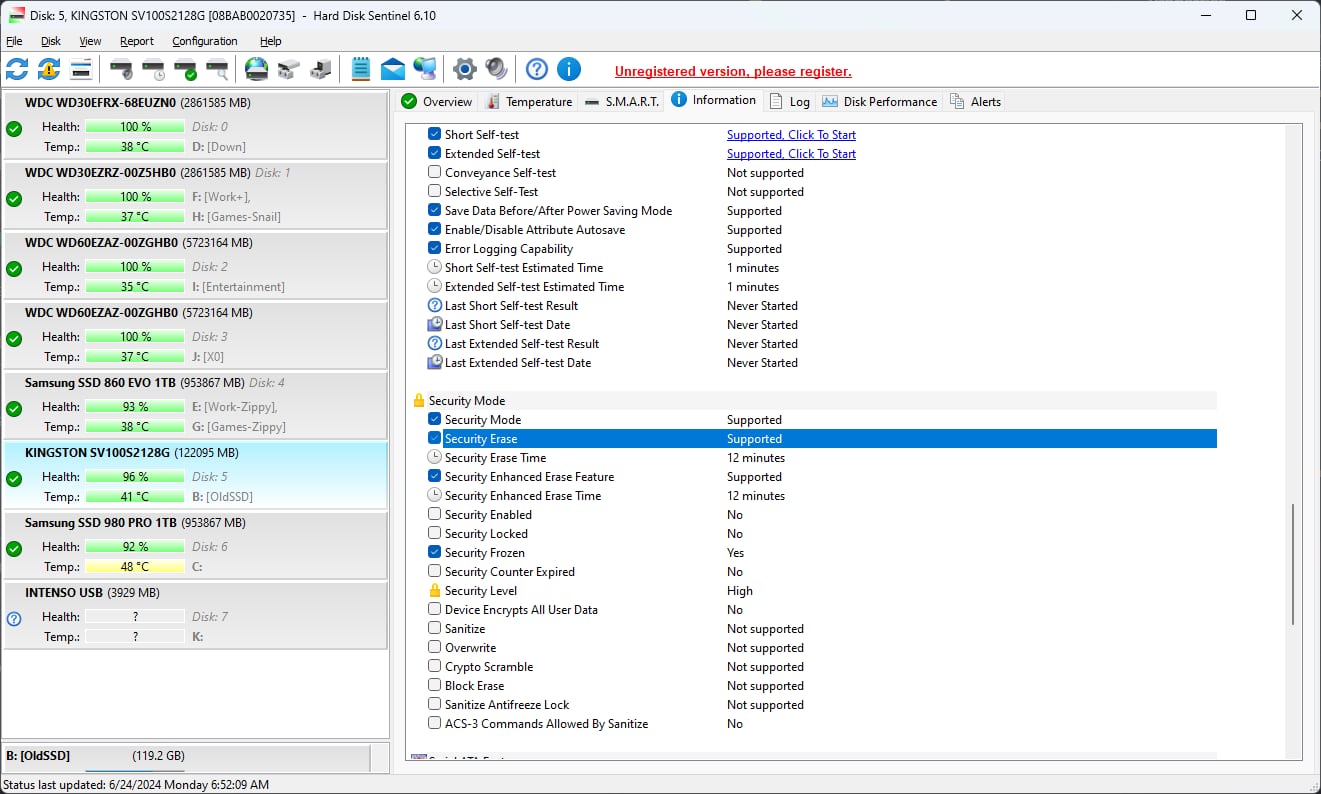Image resolution: width=1321 pixels, height=794 pixels.
Task: Click the blue question mark help icon
Action: (537, 69)
